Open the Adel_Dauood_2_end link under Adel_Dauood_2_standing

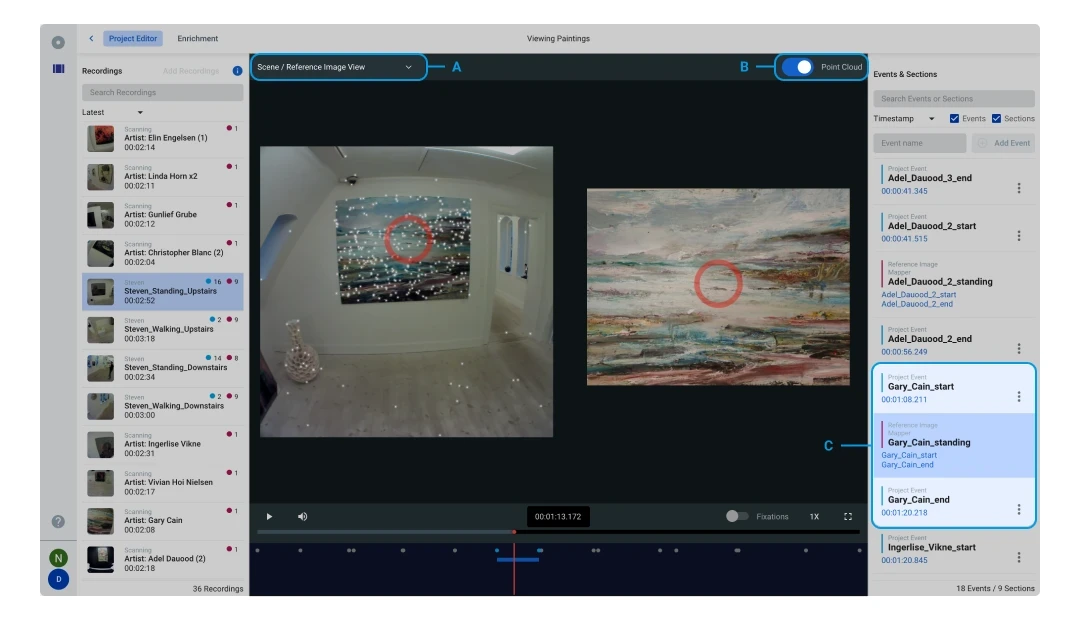click(917, 304)
